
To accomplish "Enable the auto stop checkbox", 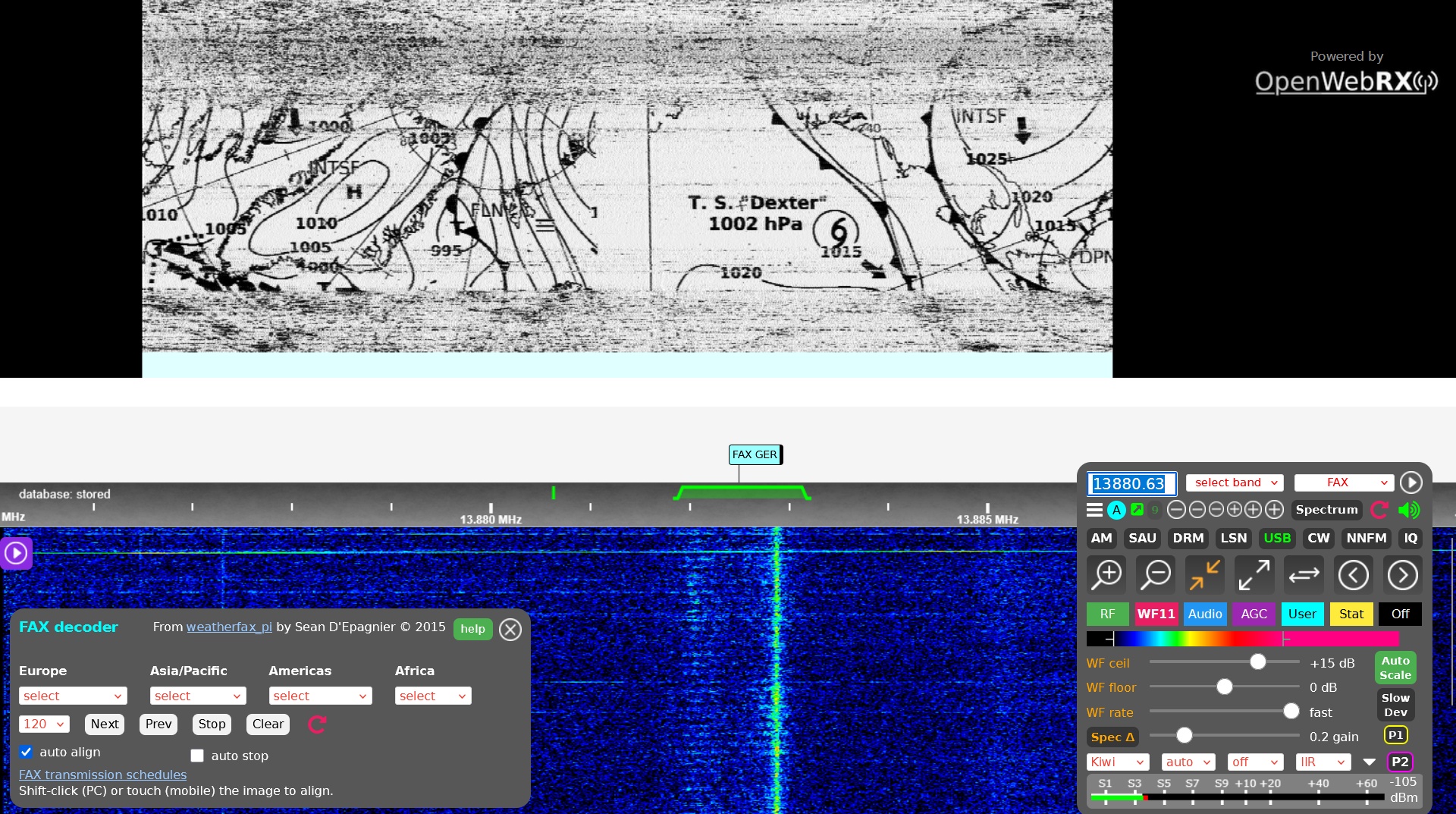I will click(x=197, y=756).
